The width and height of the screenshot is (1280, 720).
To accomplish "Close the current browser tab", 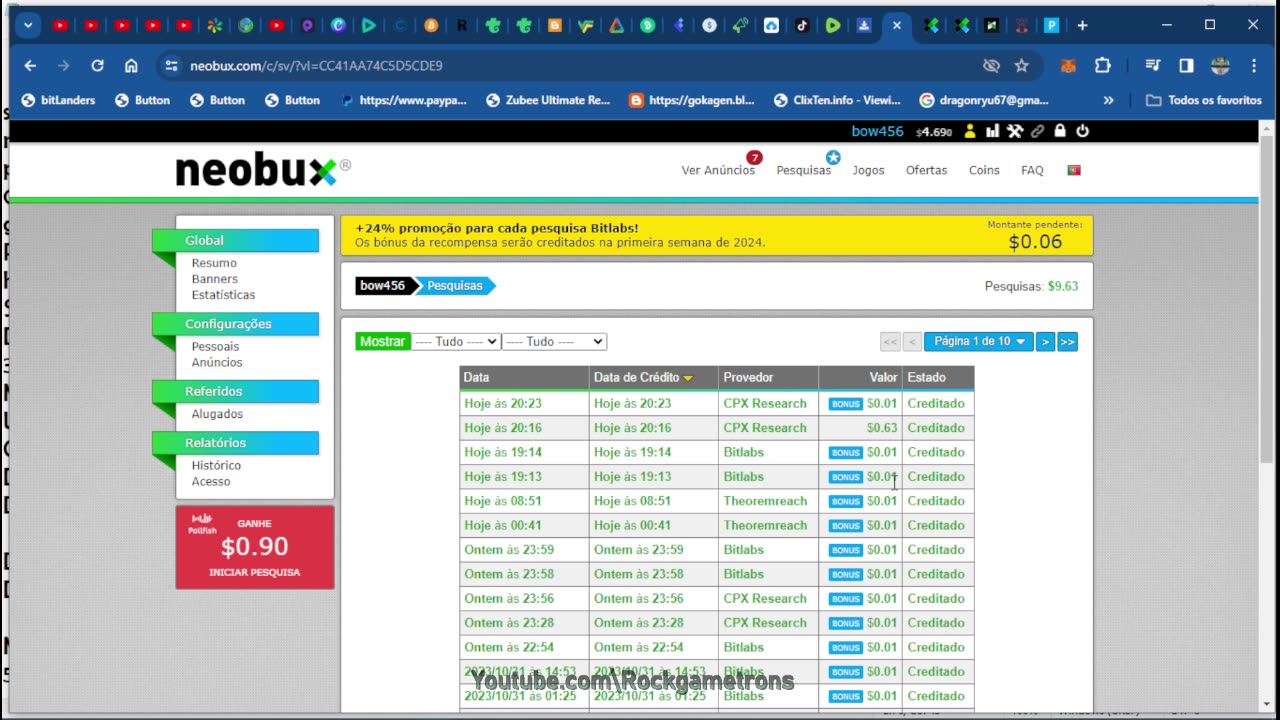I will pyautogui.click(x=896, y=26).
